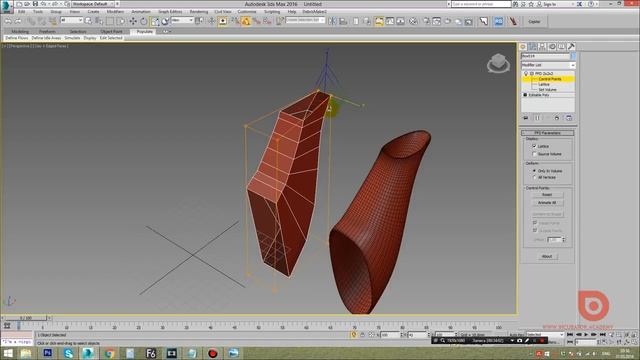The image size is (640, 360).
Task: Open reference coordinate system View dropdown
Action: coord(182,20)
